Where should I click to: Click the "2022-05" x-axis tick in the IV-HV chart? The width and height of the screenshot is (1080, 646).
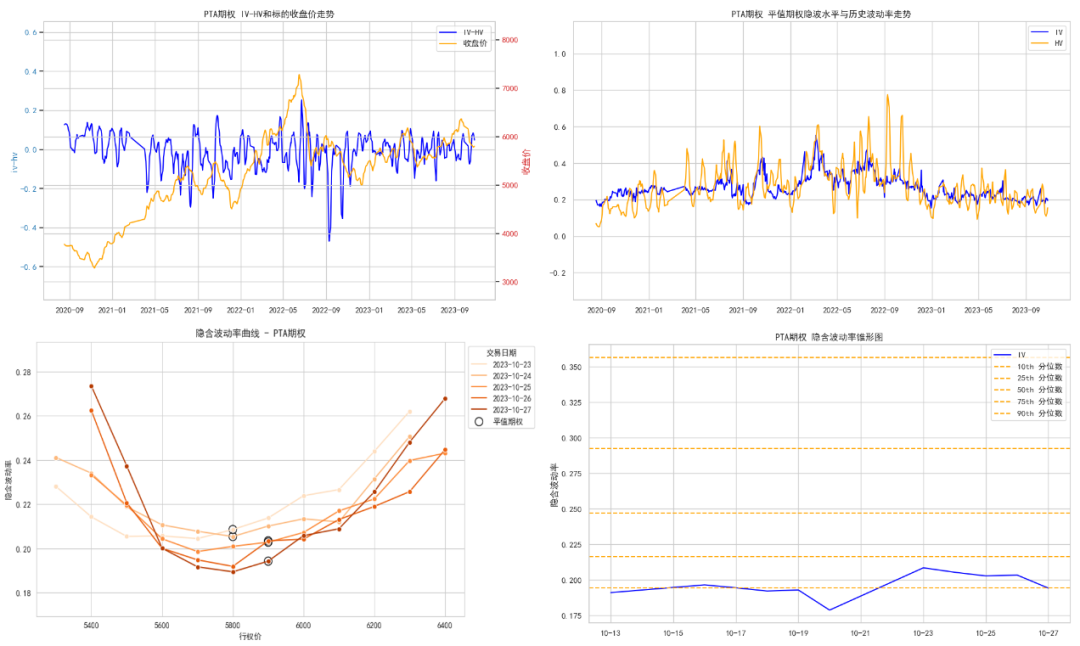[282, 311]
